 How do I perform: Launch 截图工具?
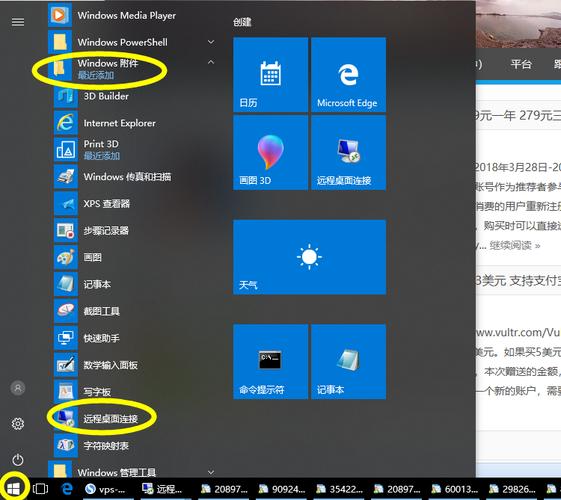pos(136,311)
